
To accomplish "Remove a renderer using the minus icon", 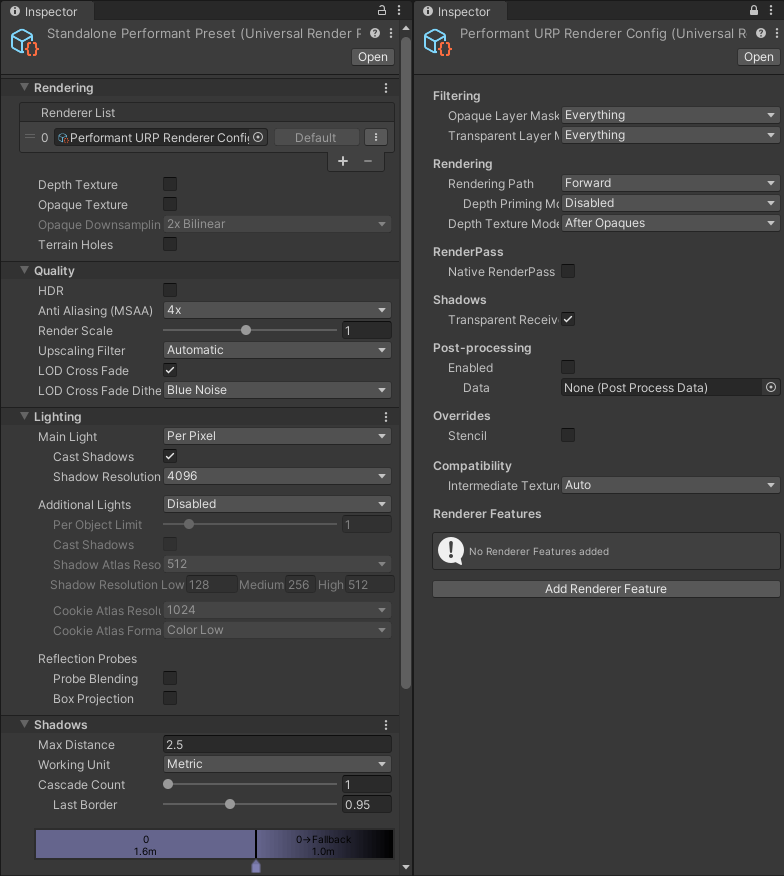I will (368, 161).
